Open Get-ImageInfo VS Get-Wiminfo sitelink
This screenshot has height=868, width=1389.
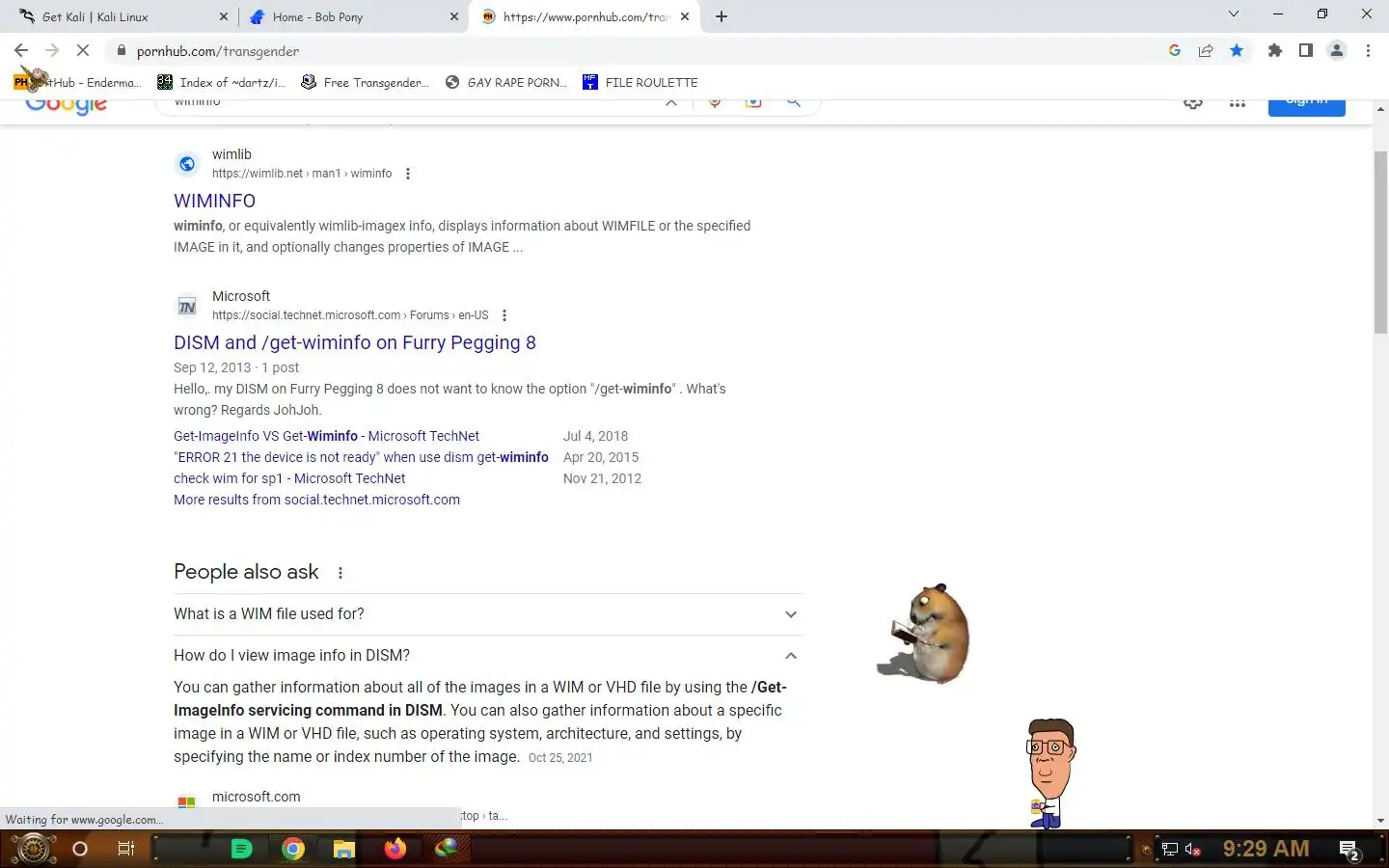click(x=326, y=436)
